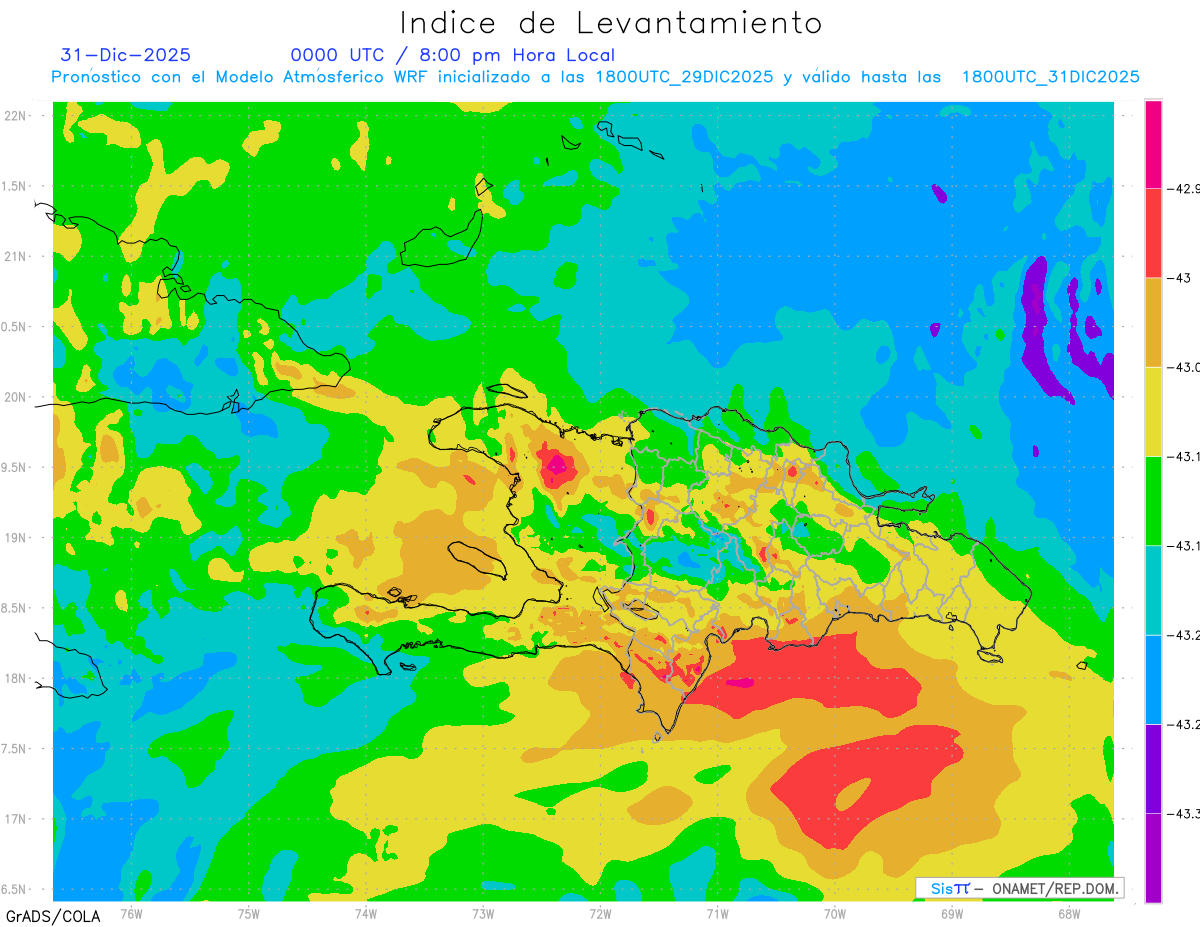Select the bright green legend bar segment
Viewport: 1200px width, 927px height.
click(1153, 500)
